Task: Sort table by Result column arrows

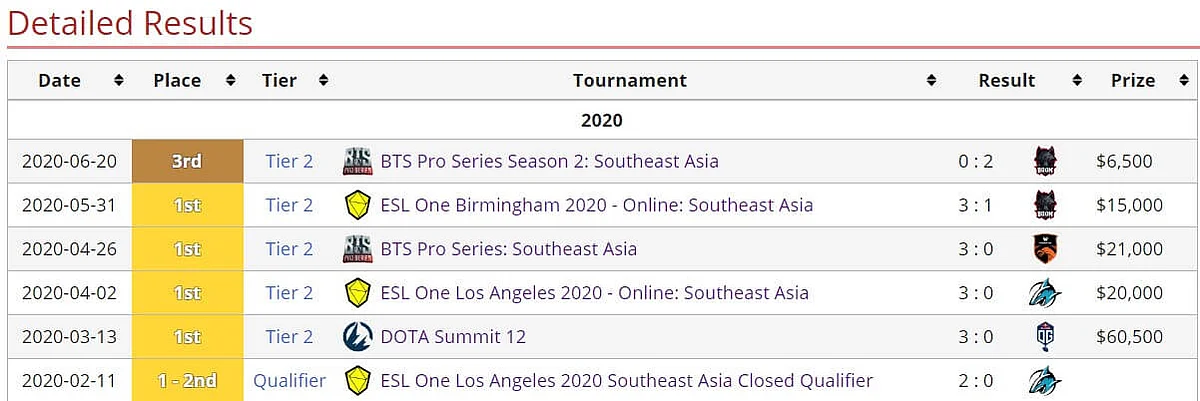Action: tap(1077, 80)
